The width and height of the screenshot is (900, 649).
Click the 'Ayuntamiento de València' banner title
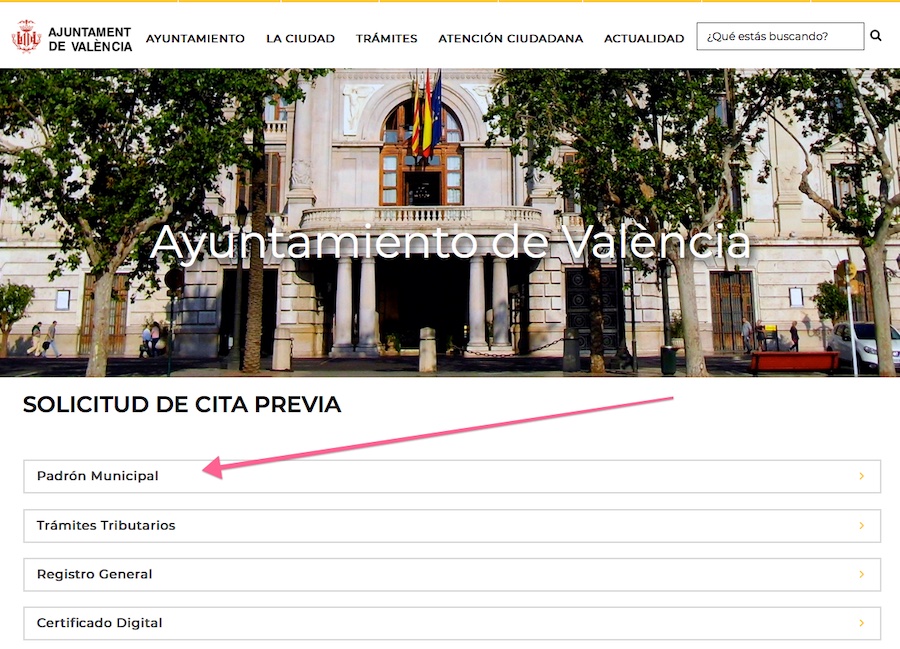pyautogui.click(x=451, y=243)
